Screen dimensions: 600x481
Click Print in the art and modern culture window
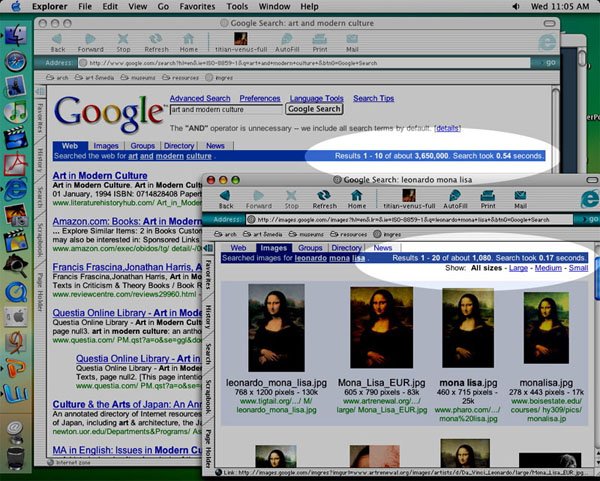click(320, 43)
